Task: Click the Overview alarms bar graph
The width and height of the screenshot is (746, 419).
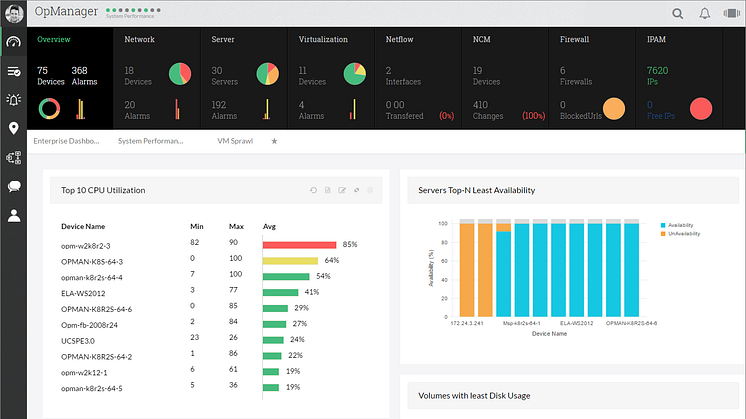Action: (x=80, y=109)
